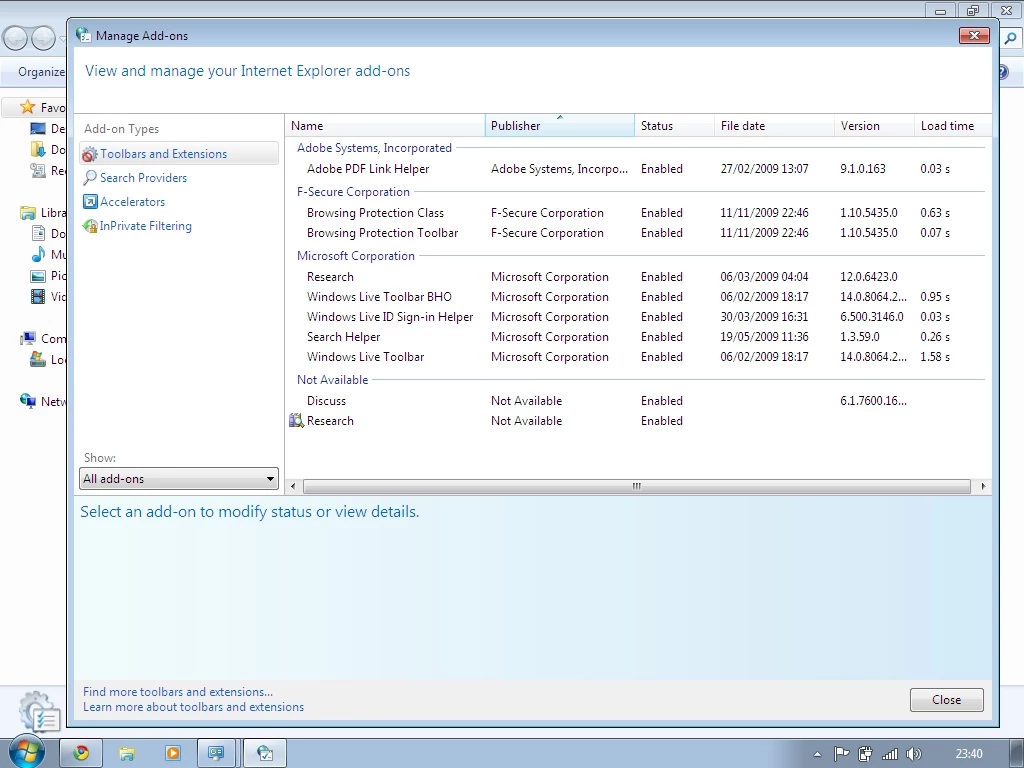Image resolution: width=1024 pixels, height=768 pixels.
Task: Click the Favorites star in the Explorer window
Action: pos(27,106)
